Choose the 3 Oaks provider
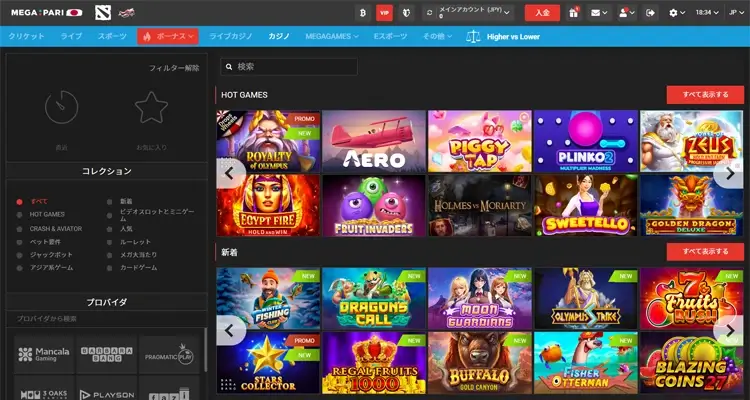Viewport: 750px width, 400px height. 44,389
